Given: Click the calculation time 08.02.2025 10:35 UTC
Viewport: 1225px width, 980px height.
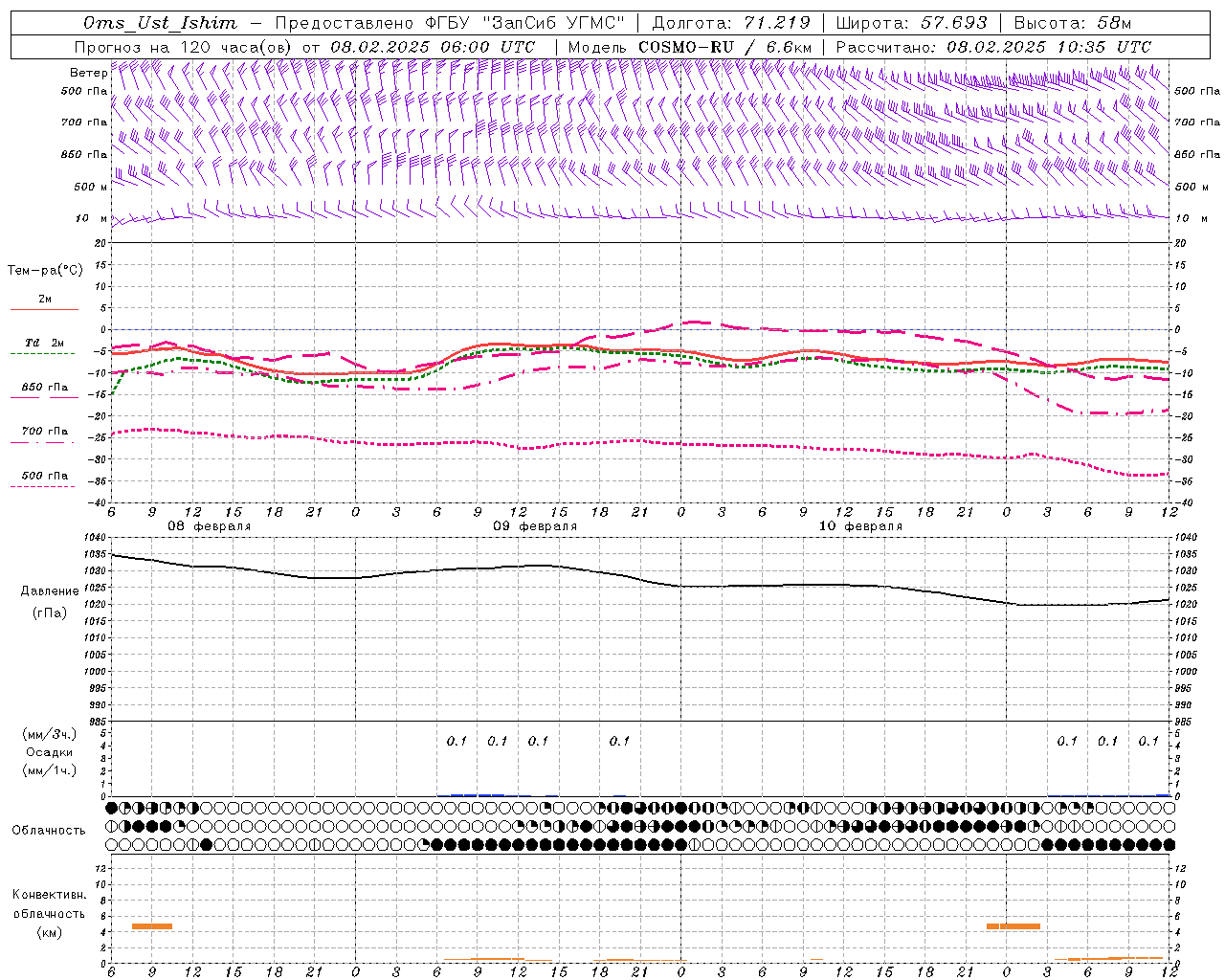Looking at the screenshot, I should click(x=1049, y=47).
